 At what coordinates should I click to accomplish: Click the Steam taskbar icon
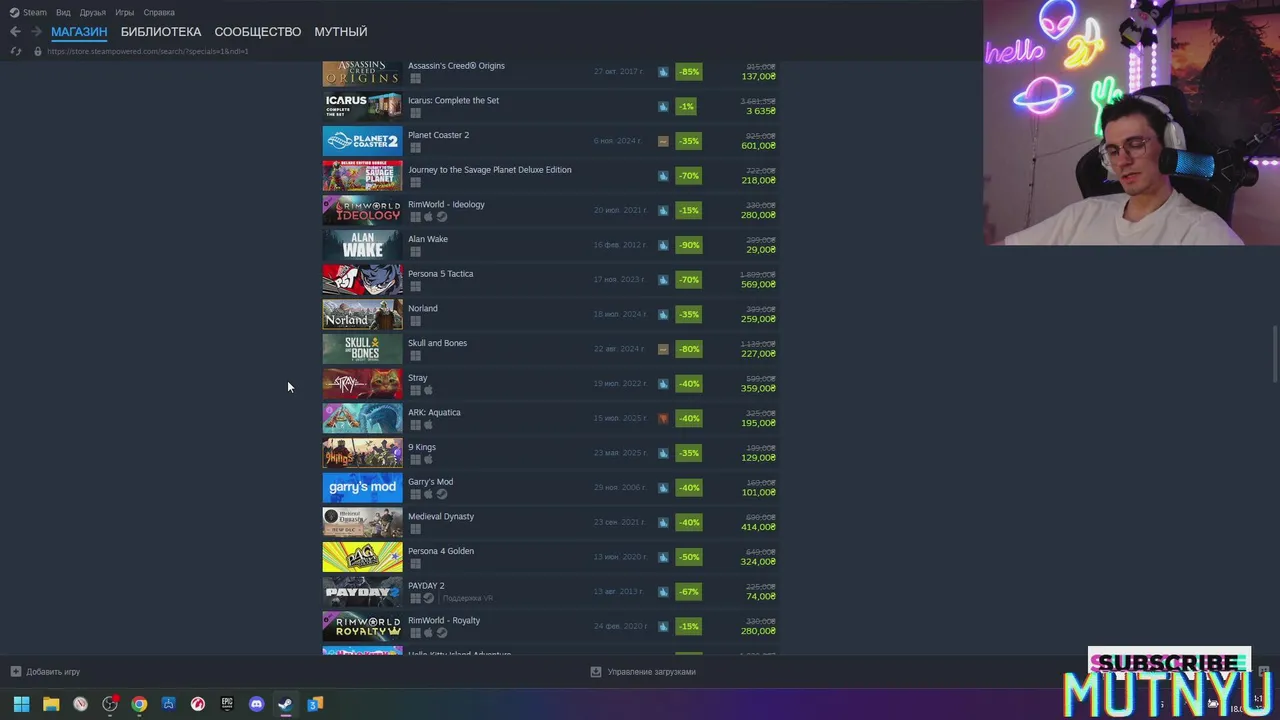(x=285, y=704)
